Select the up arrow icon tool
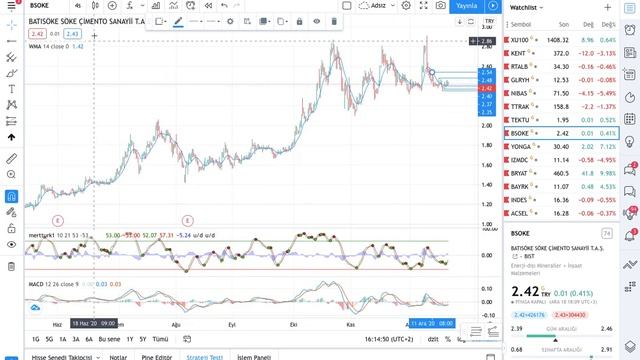Viewport: 640px width, 360px height. [x=11, y=137]
